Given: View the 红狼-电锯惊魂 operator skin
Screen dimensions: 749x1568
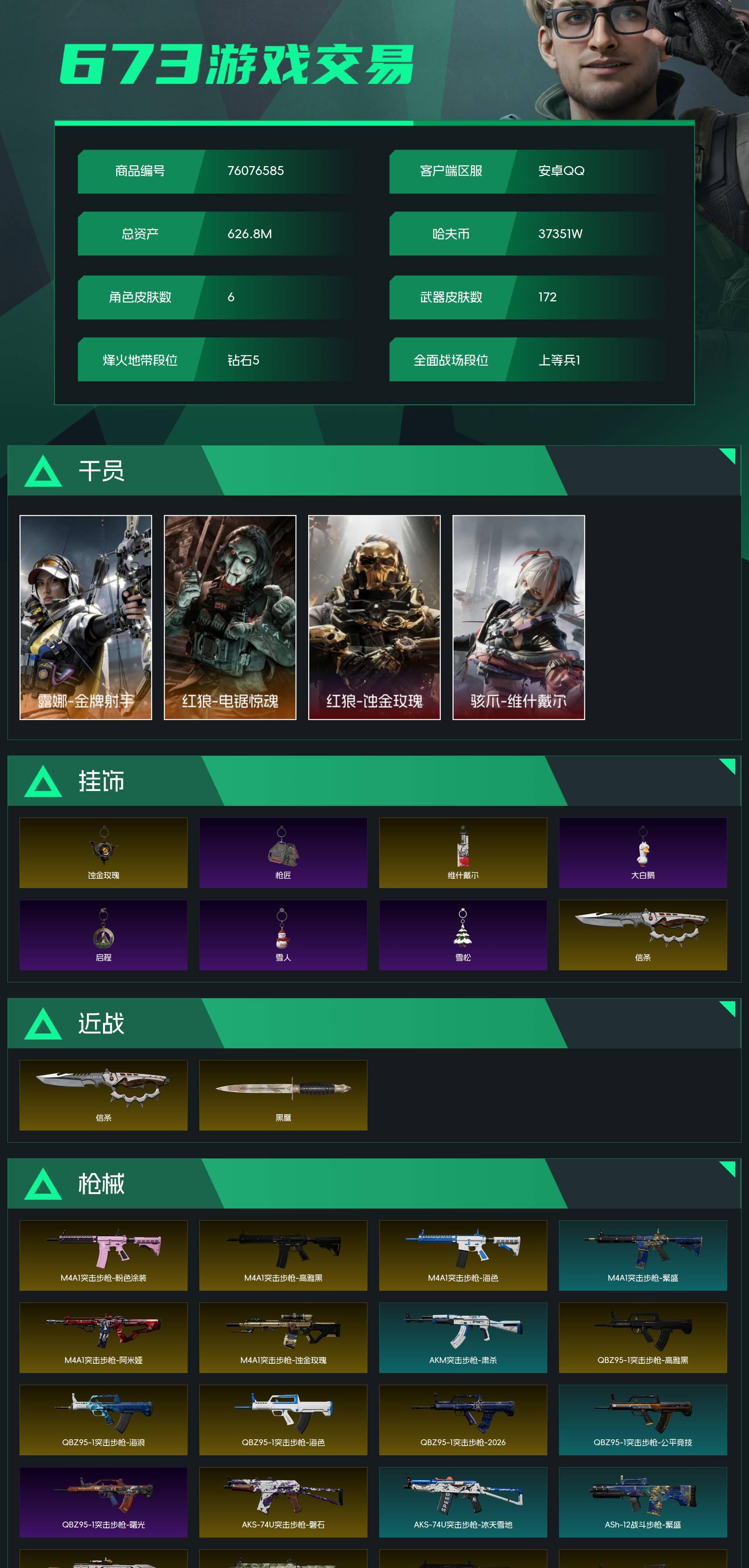Looking at the screenshot, I should coord(230,617).
